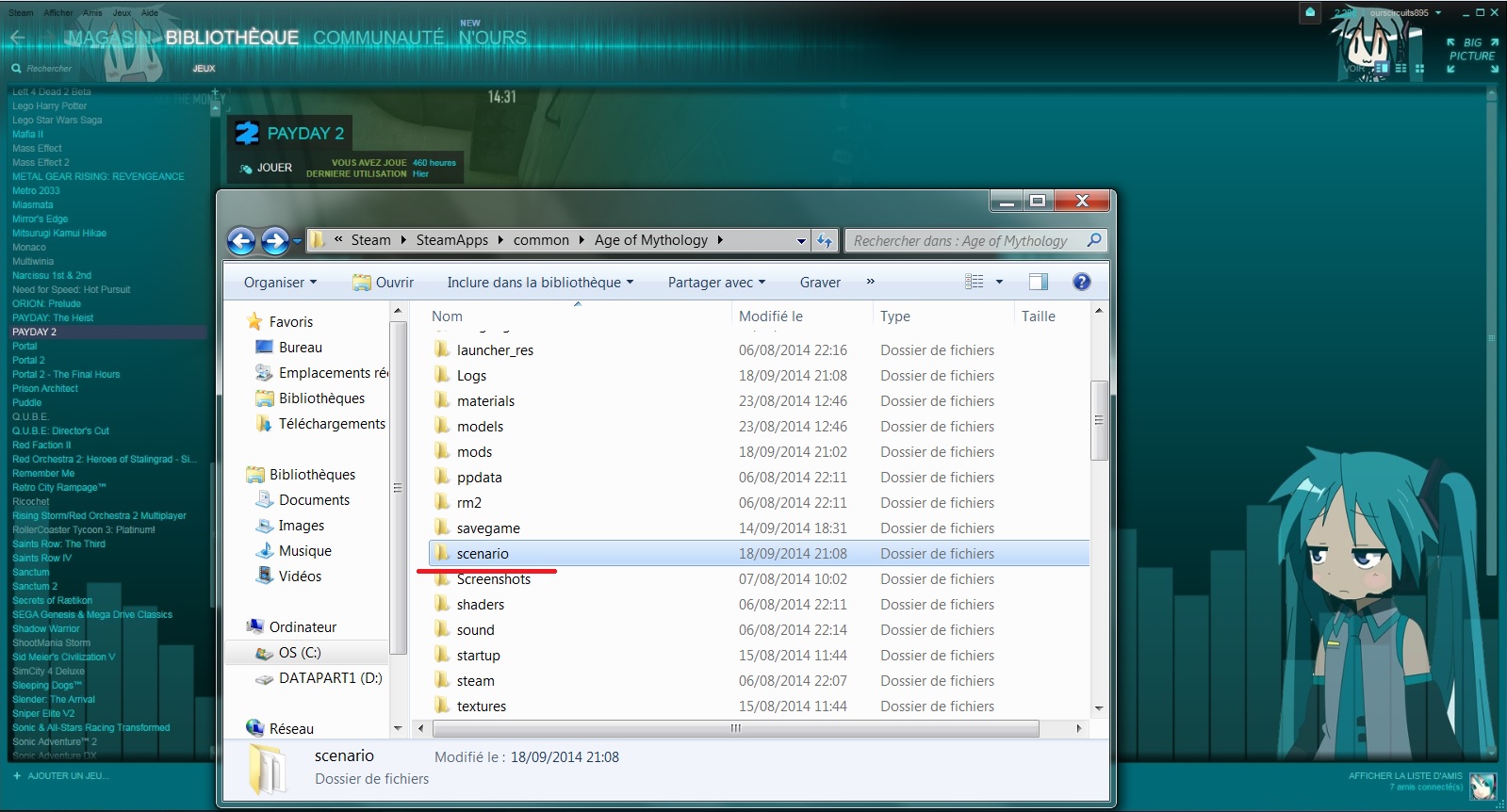The image size is (1507, 812).
Task: Expand the Steam breadcrumb arrow in address bar
Action: click(403, 240)
